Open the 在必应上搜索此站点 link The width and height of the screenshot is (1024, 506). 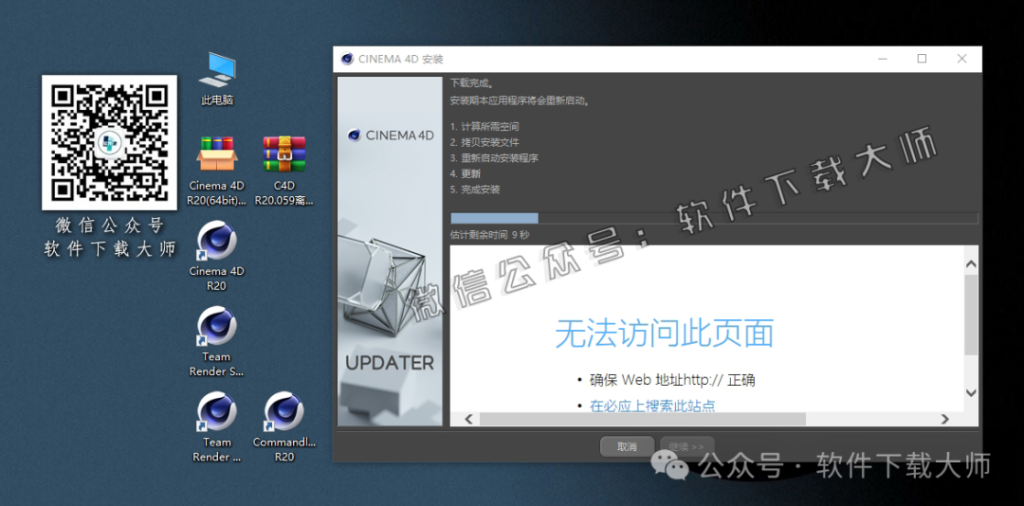pyautogui.click(x=652, y=406)
